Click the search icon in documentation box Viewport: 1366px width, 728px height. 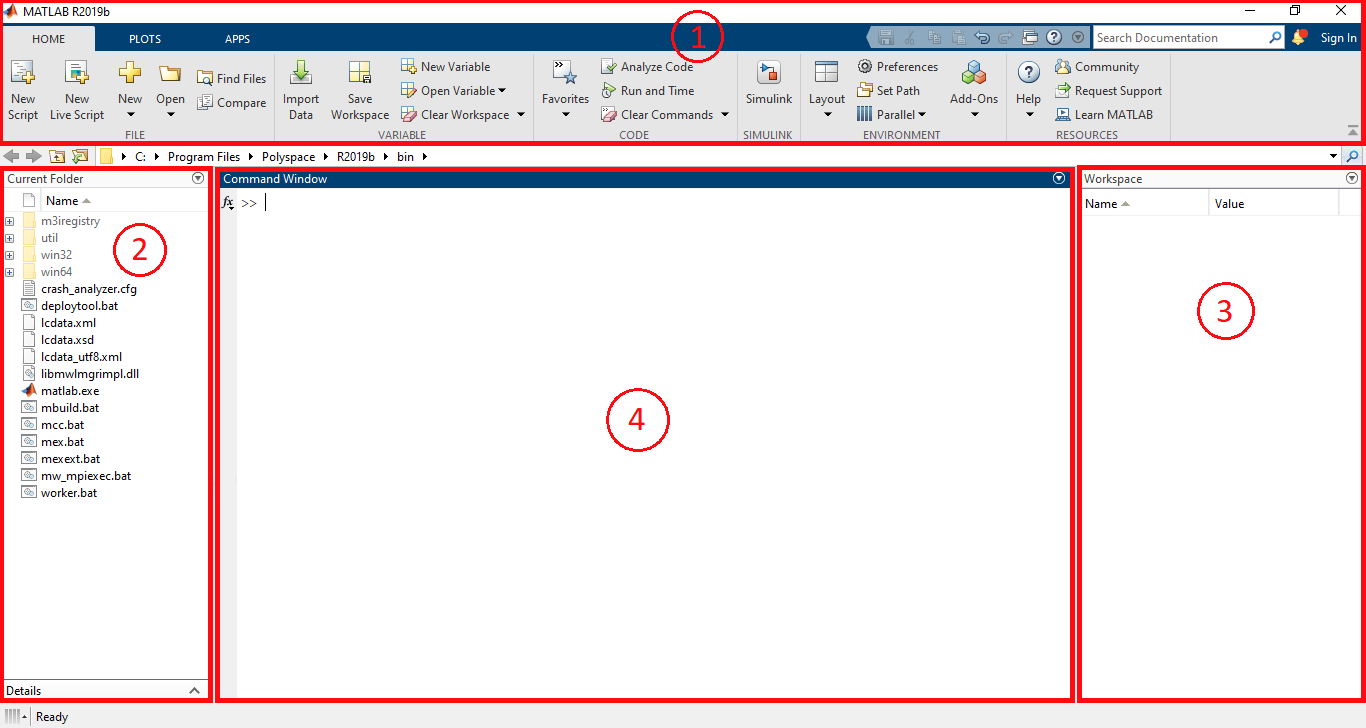[1276, 37]
